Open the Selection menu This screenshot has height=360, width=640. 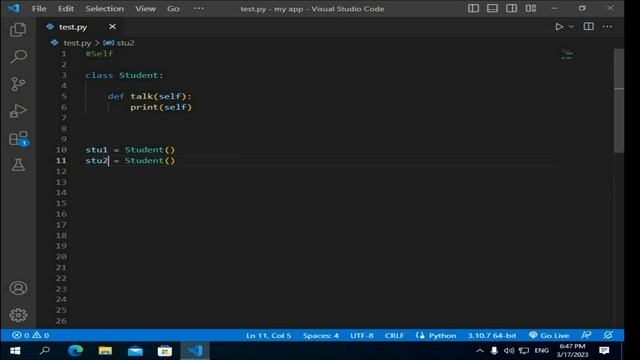[x=104, y=9]
